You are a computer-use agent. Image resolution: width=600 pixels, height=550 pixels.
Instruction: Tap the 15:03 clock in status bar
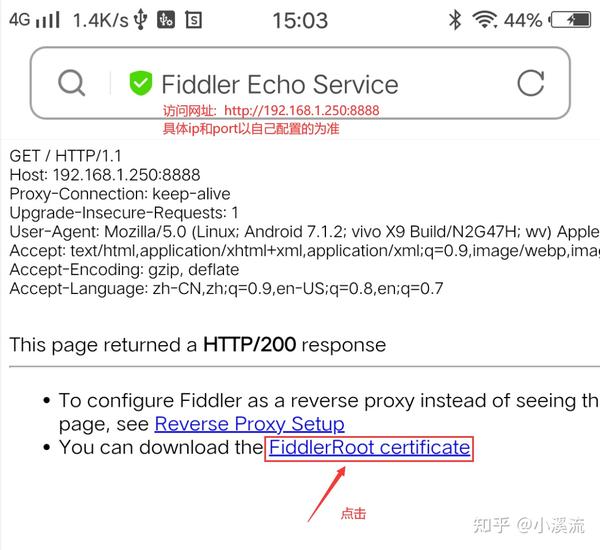(300, 20)
